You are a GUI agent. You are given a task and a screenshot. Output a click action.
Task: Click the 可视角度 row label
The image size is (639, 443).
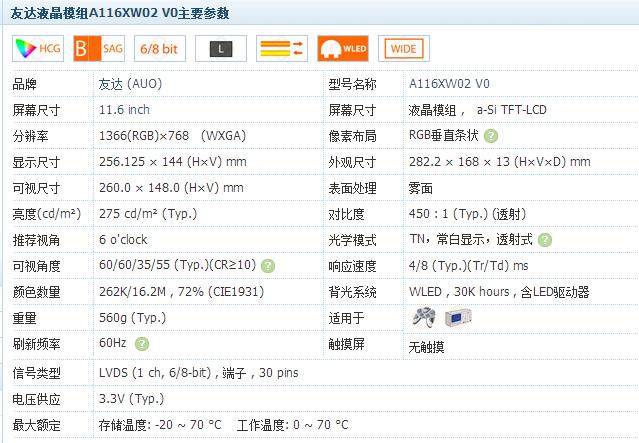[x=36, y=266]
